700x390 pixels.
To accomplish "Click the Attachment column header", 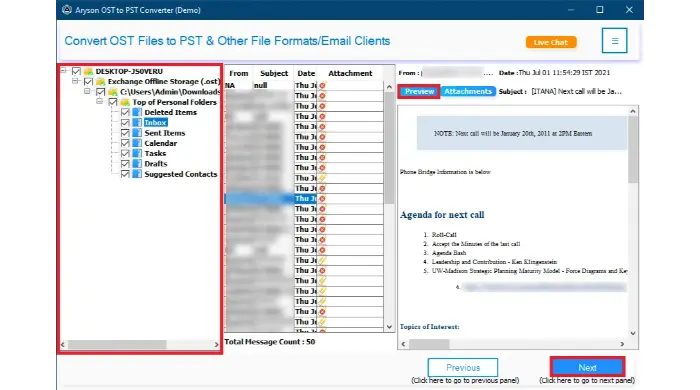I will coord(350,73).
